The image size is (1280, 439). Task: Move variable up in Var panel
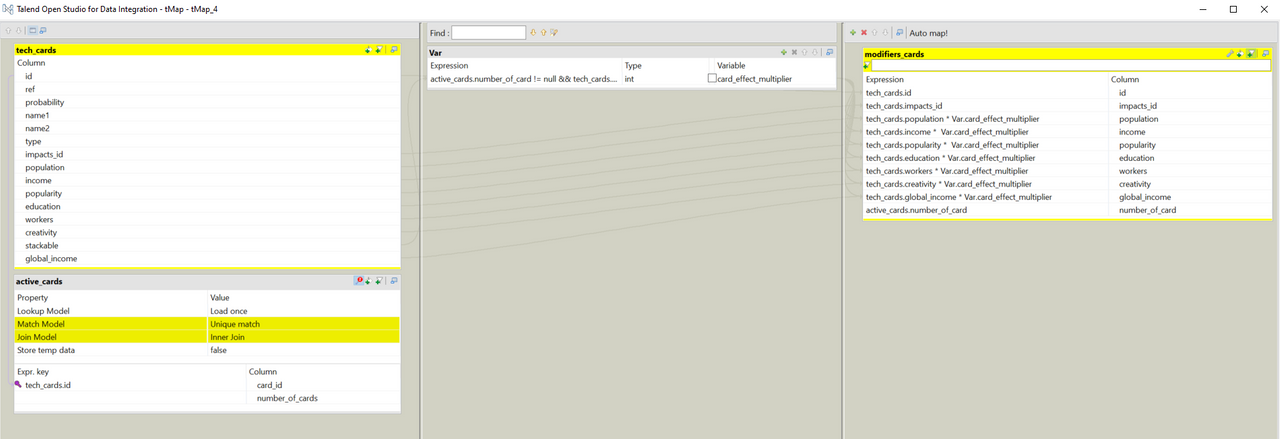[804, 52]
